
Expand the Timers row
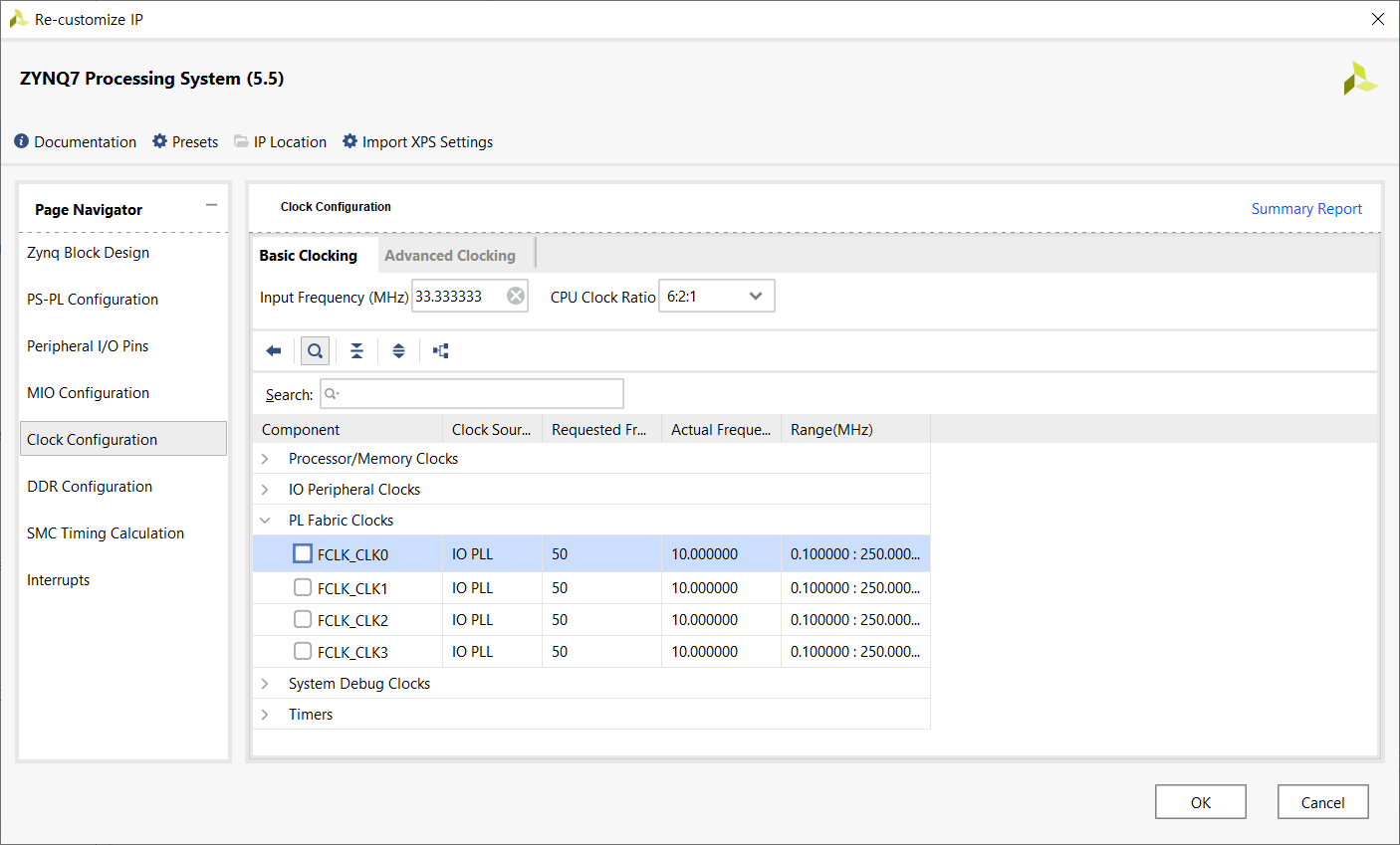265,715
